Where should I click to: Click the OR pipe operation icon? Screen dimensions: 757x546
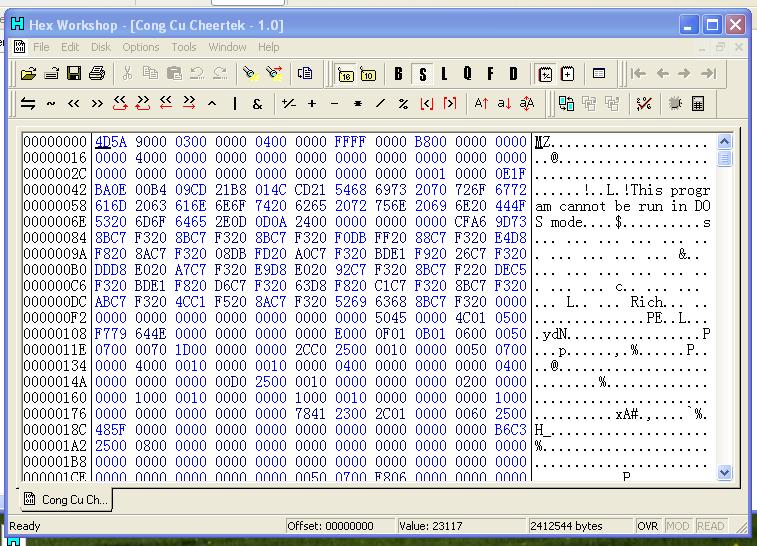[235, 103]
